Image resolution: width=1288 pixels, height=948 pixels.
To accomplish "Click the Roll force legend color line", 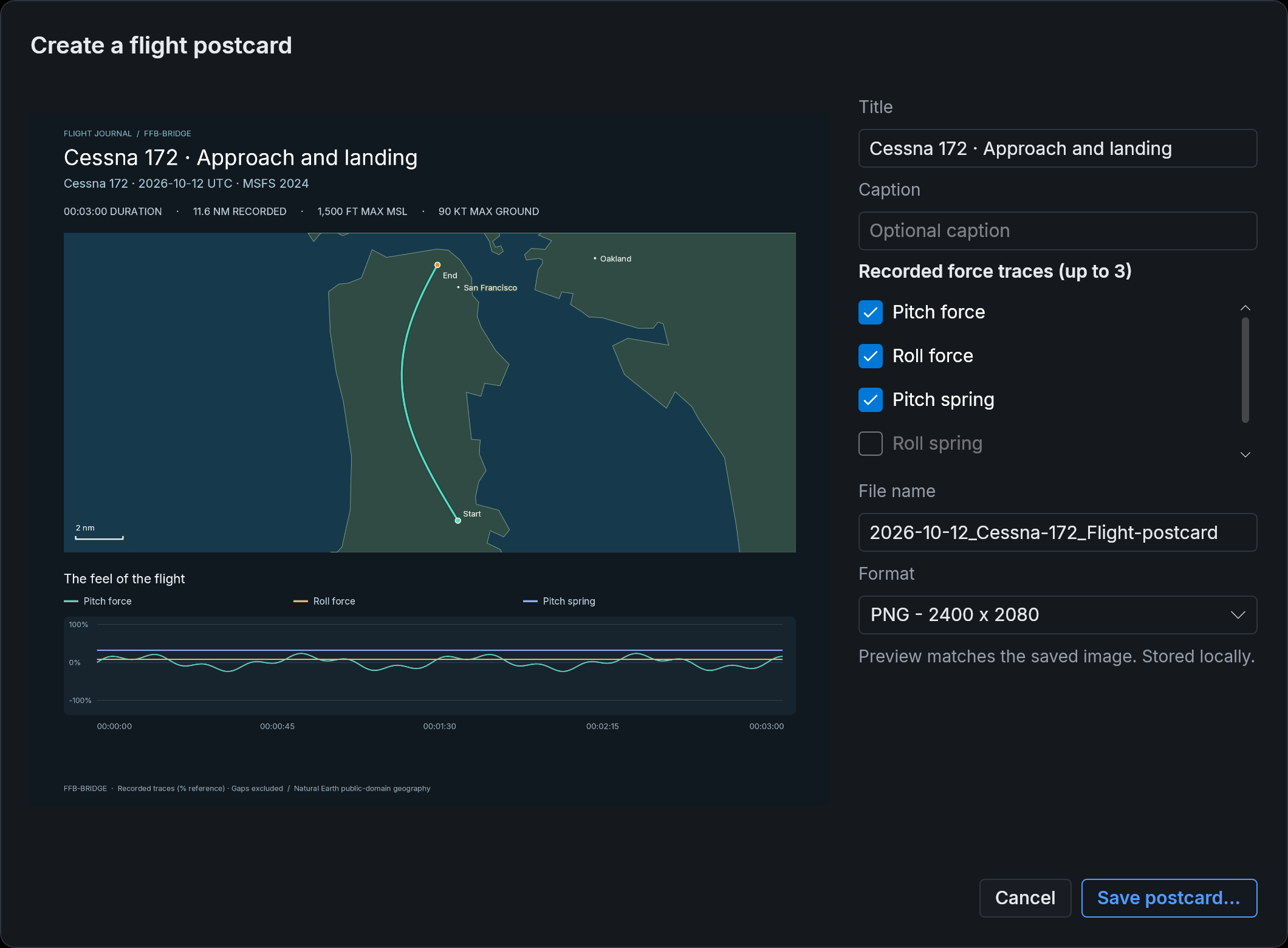I will (x=301, y=601).
